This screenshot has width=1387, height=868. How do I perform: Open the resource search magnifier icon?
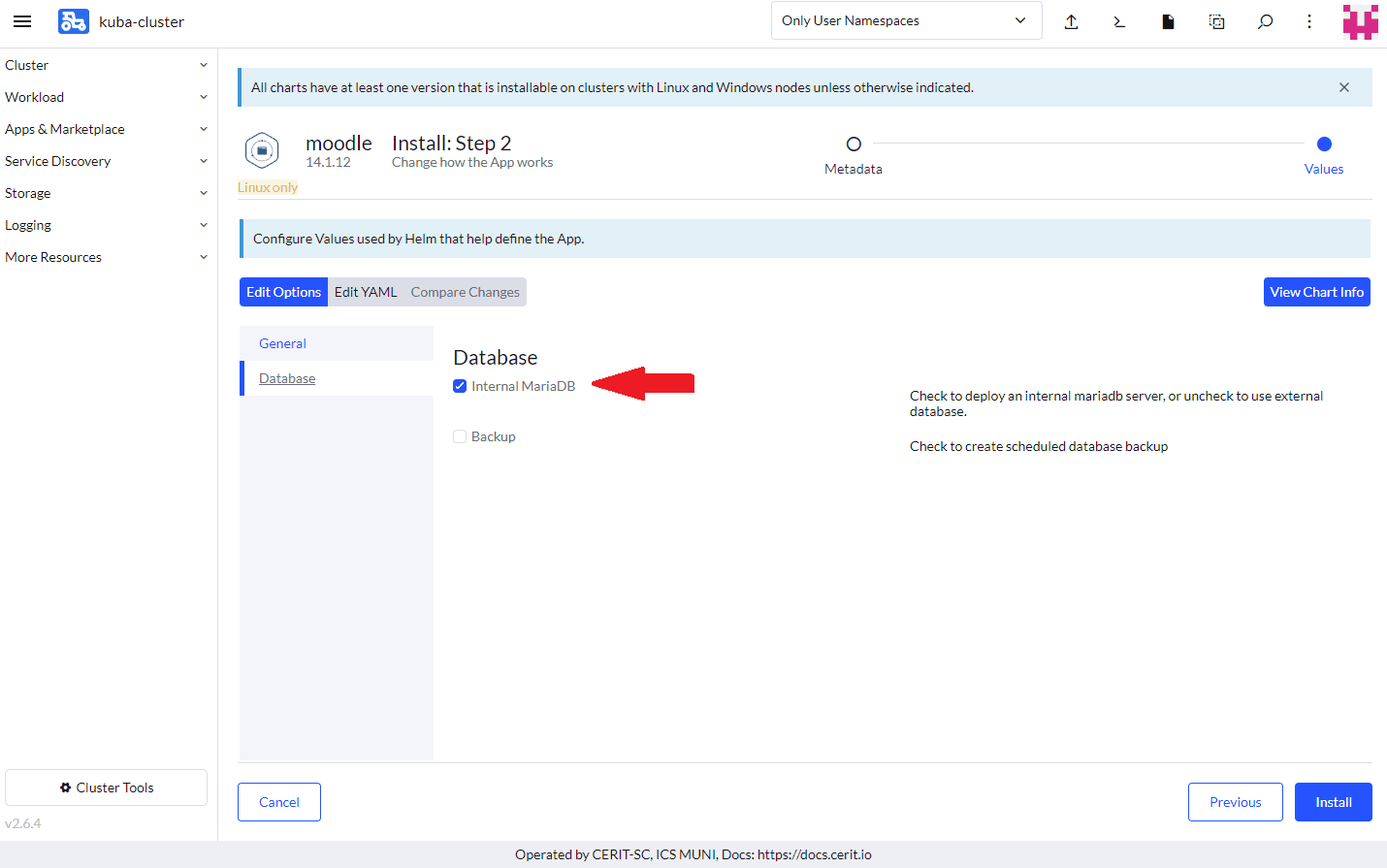[x=1265, y=21]
